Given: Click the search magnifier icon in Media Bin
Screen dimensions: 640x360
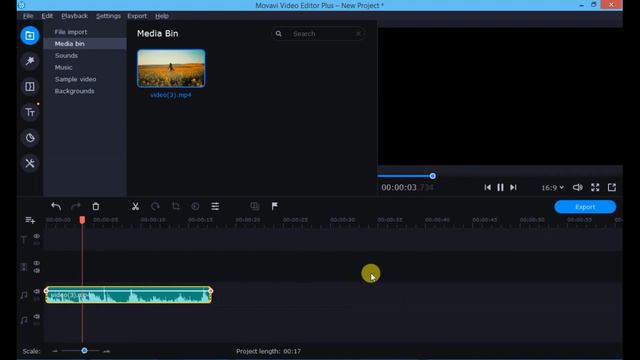Looking at the screenshot, I should tap(278, 34).
